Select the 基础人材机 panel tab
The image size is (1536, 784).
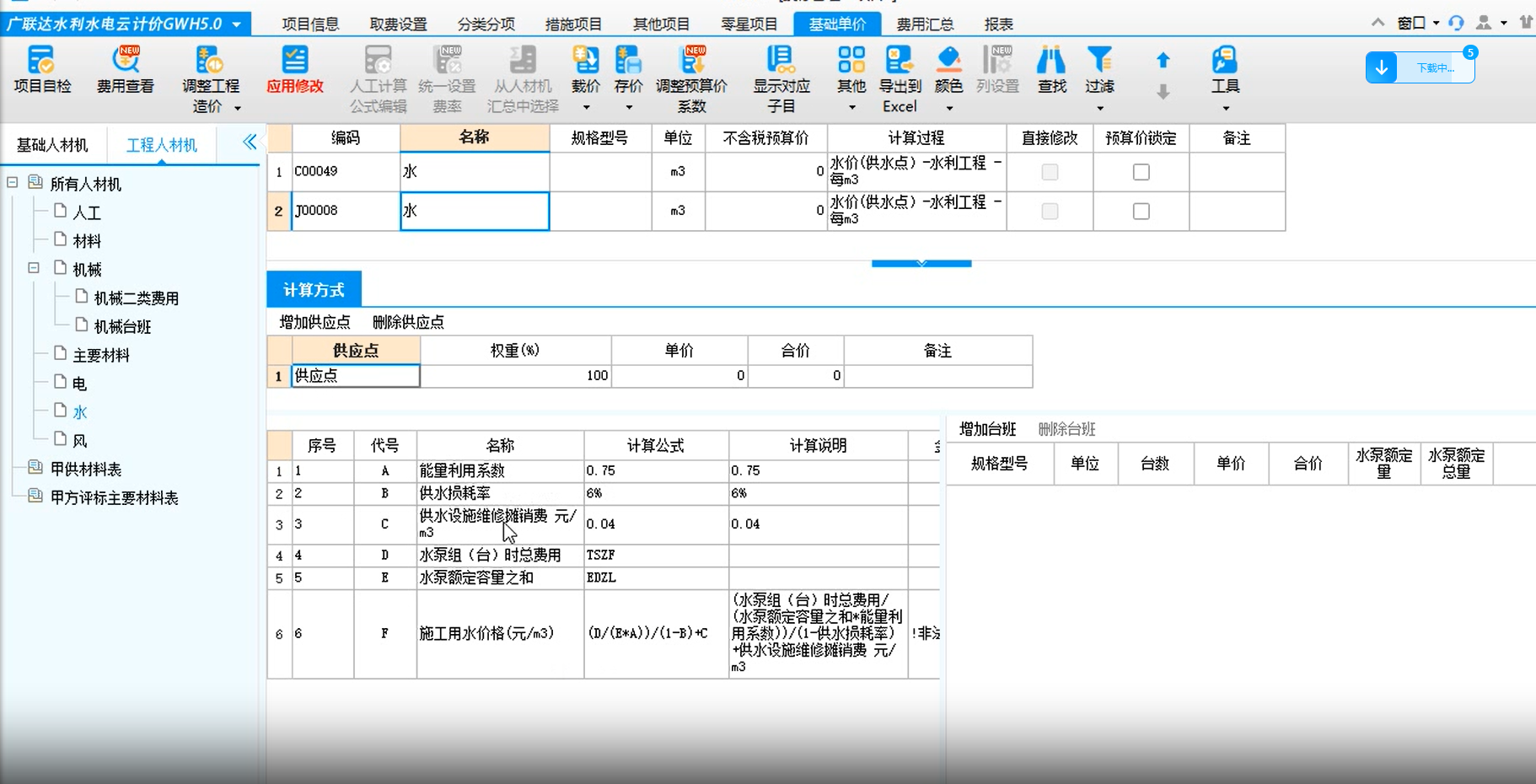pos(52,145)
